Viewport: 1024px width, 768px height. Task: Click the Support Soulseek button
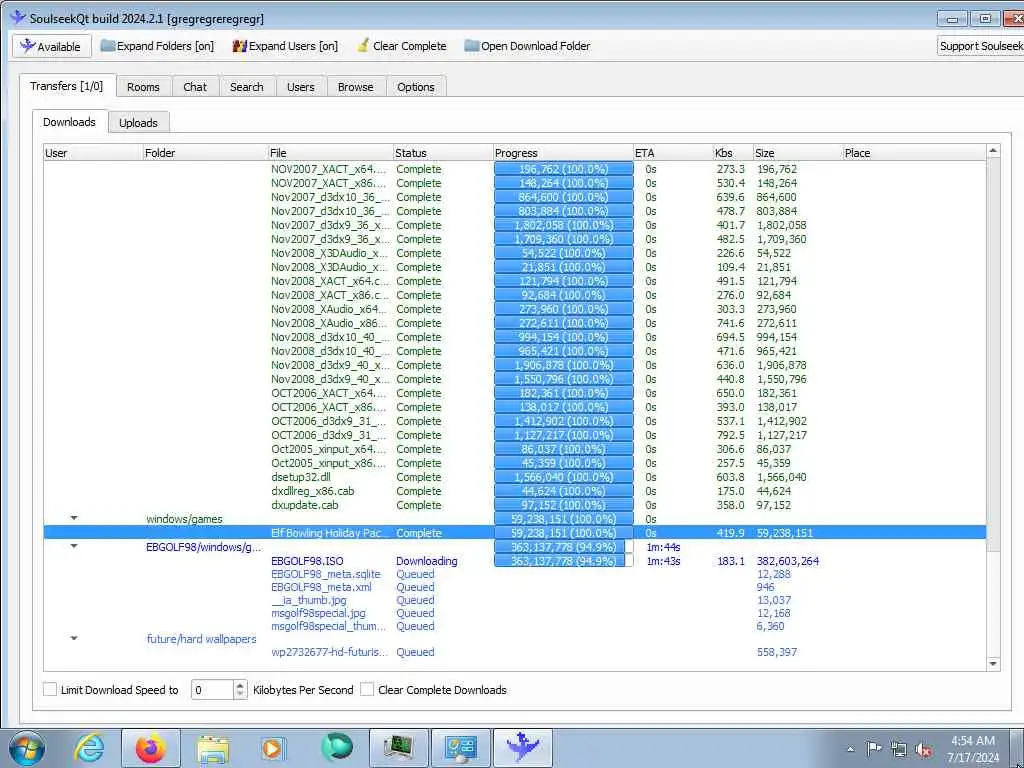tap(980, 46)
